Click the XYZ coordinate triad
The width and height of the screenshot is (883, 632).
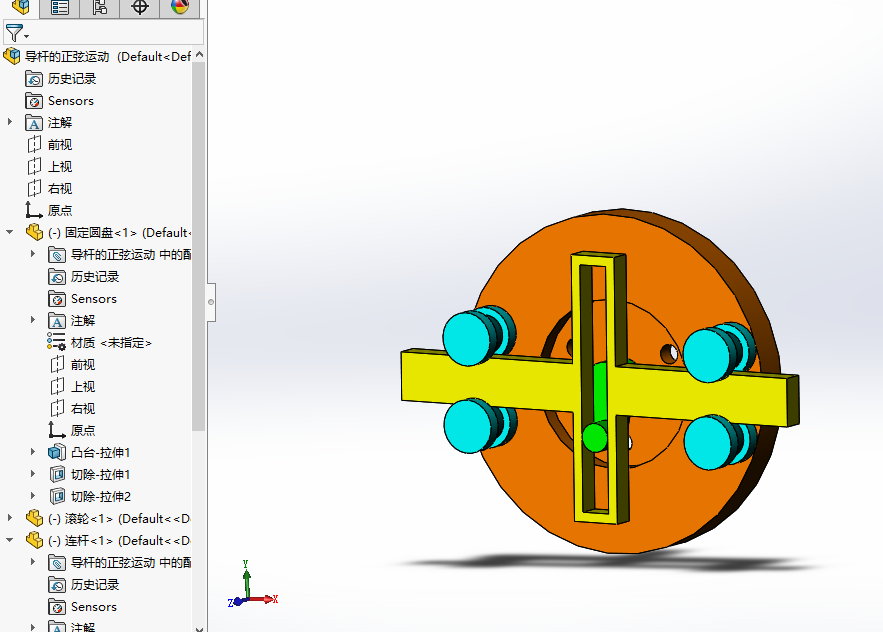pos(253,584)
